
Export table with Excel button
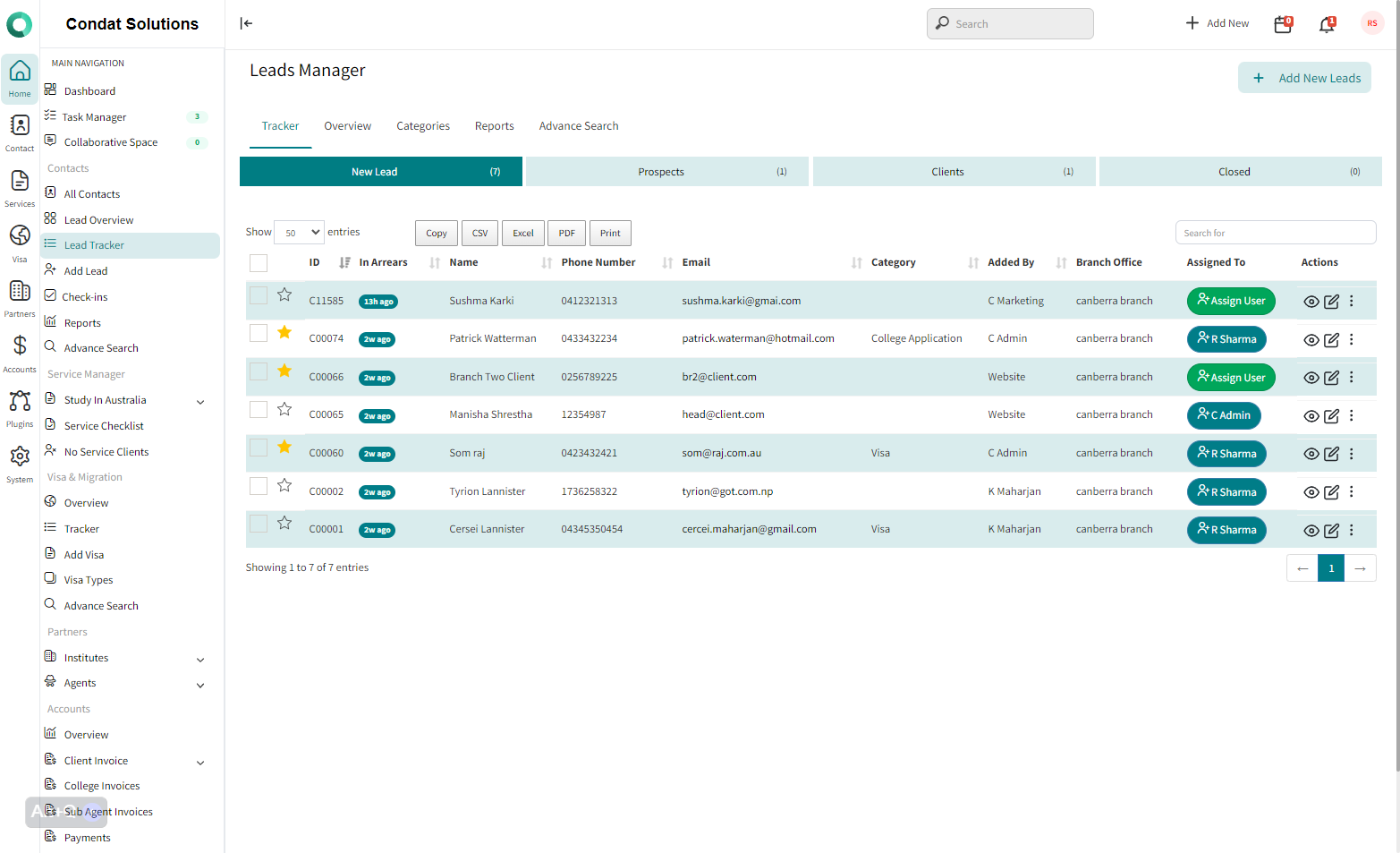pyautogui.click(x=522, y=233)
